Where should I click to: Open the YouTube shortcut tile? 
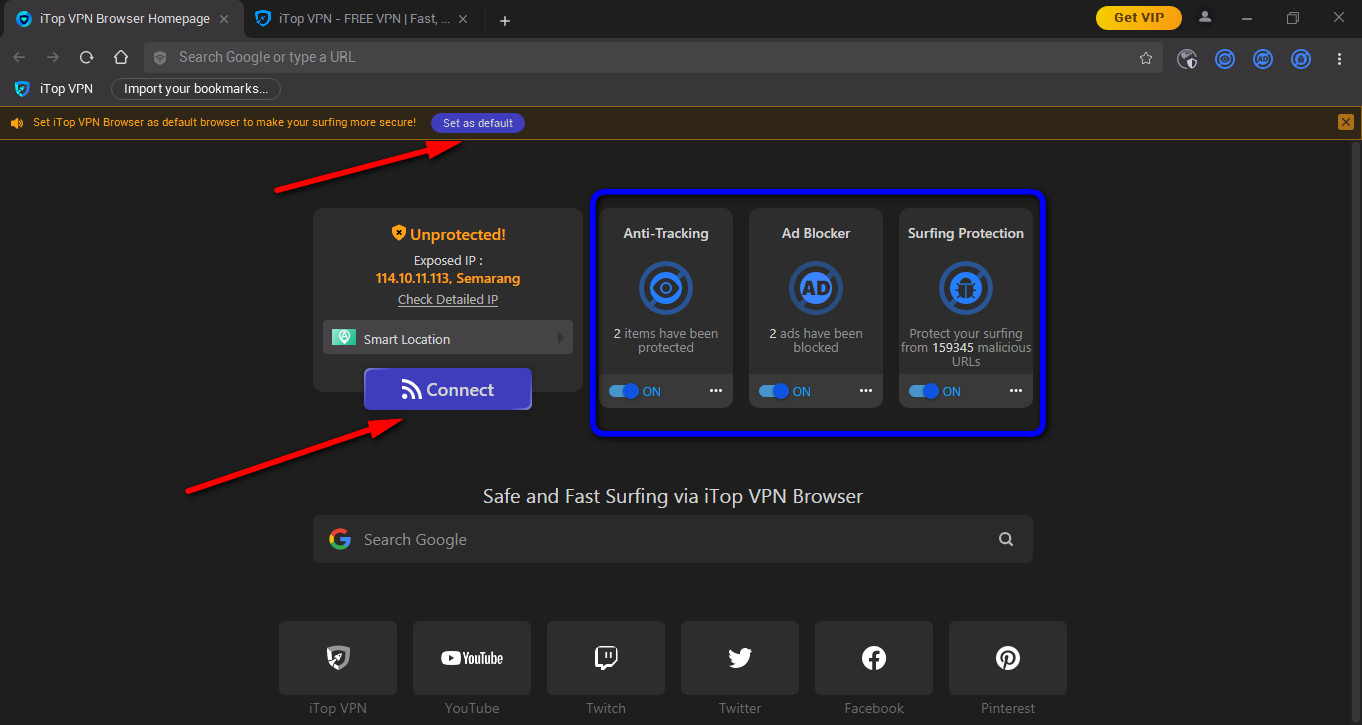point(472,658)
